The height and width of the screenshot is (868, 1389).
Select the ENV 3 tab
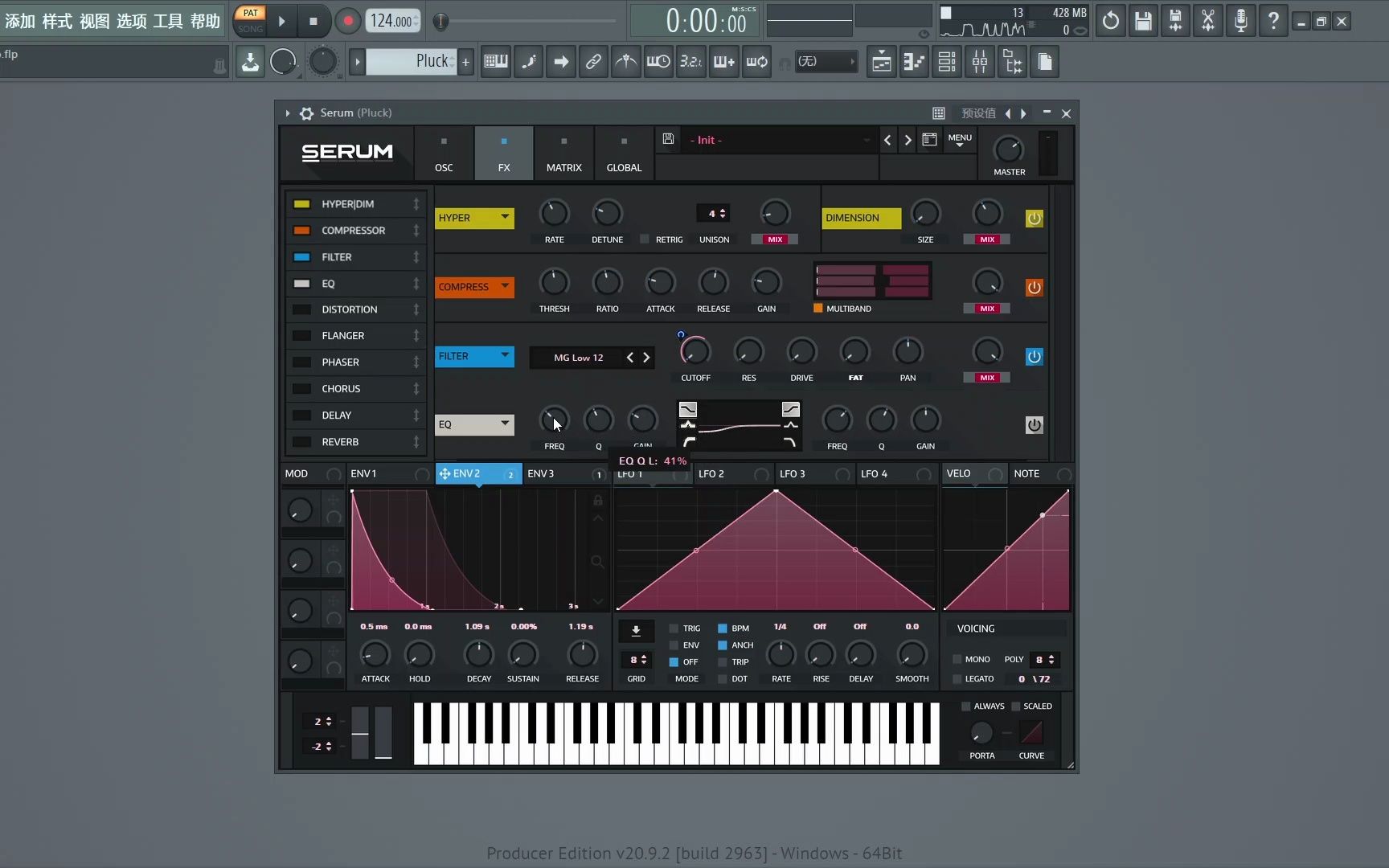coord(566,474)
